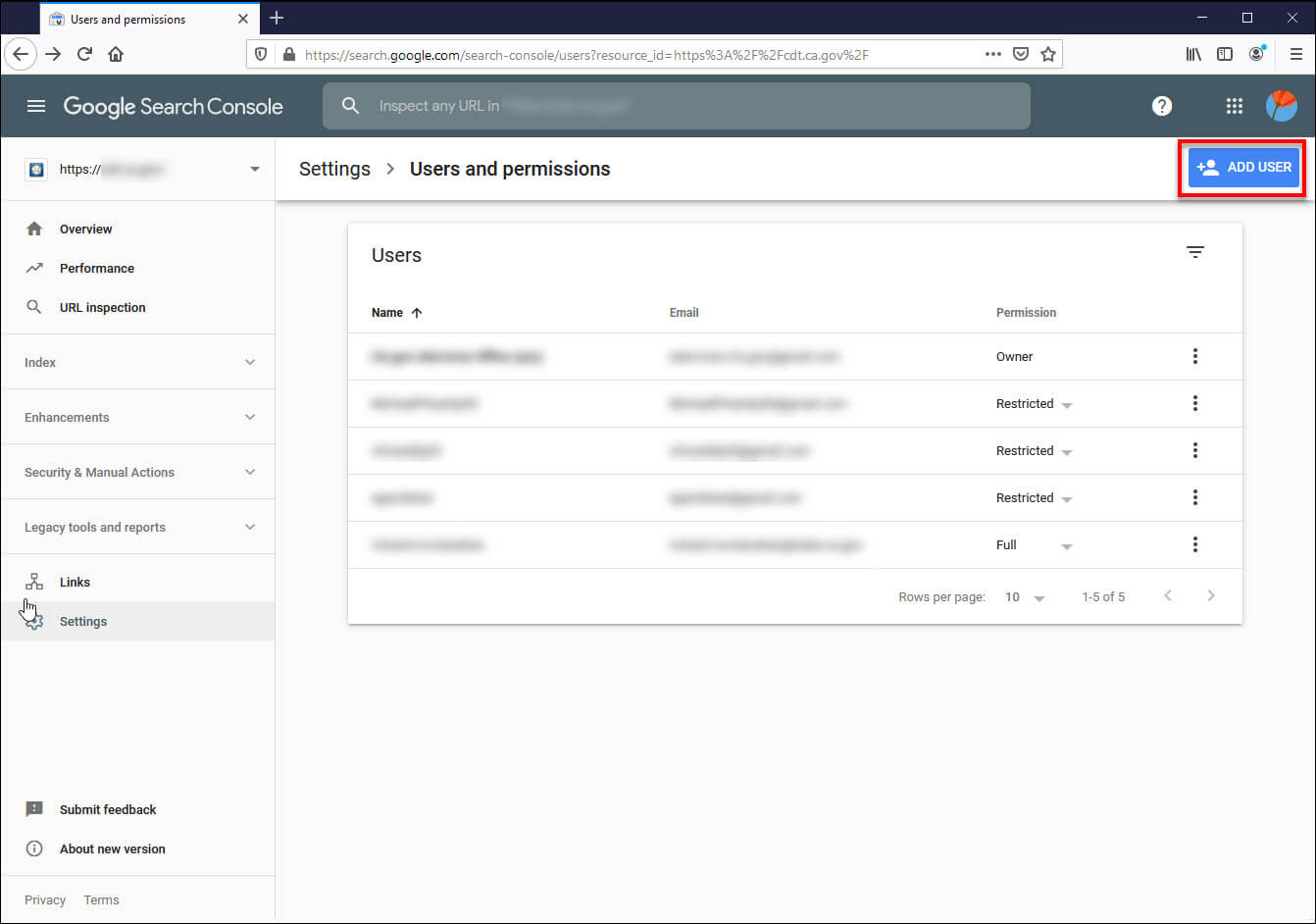Expand the Index section in the sidebar
This screenshot has height=924, width=1316.
pos(250,362)
